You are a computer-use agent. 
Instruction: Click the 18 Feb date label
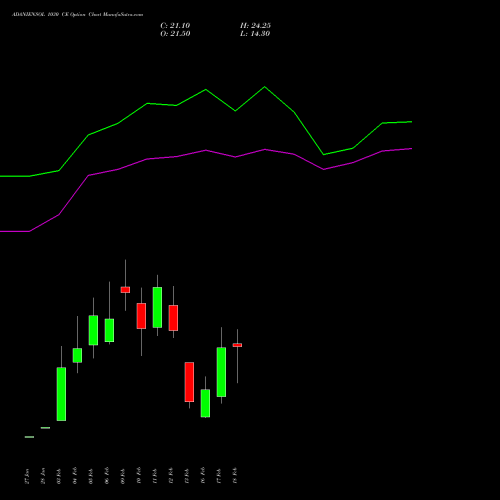point(235,476)
